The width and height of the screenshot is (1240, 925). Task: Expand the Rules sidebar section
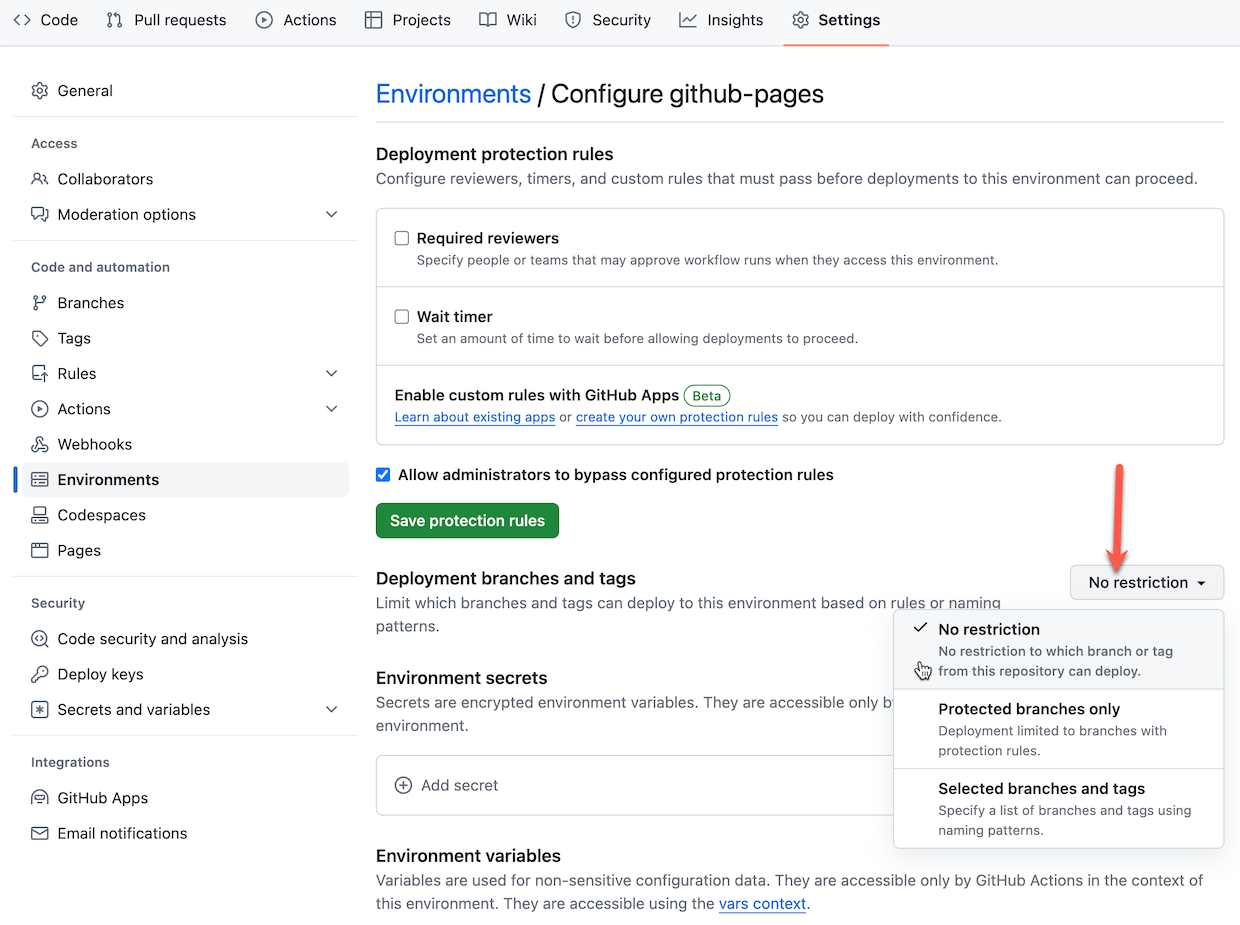(331, 373)
